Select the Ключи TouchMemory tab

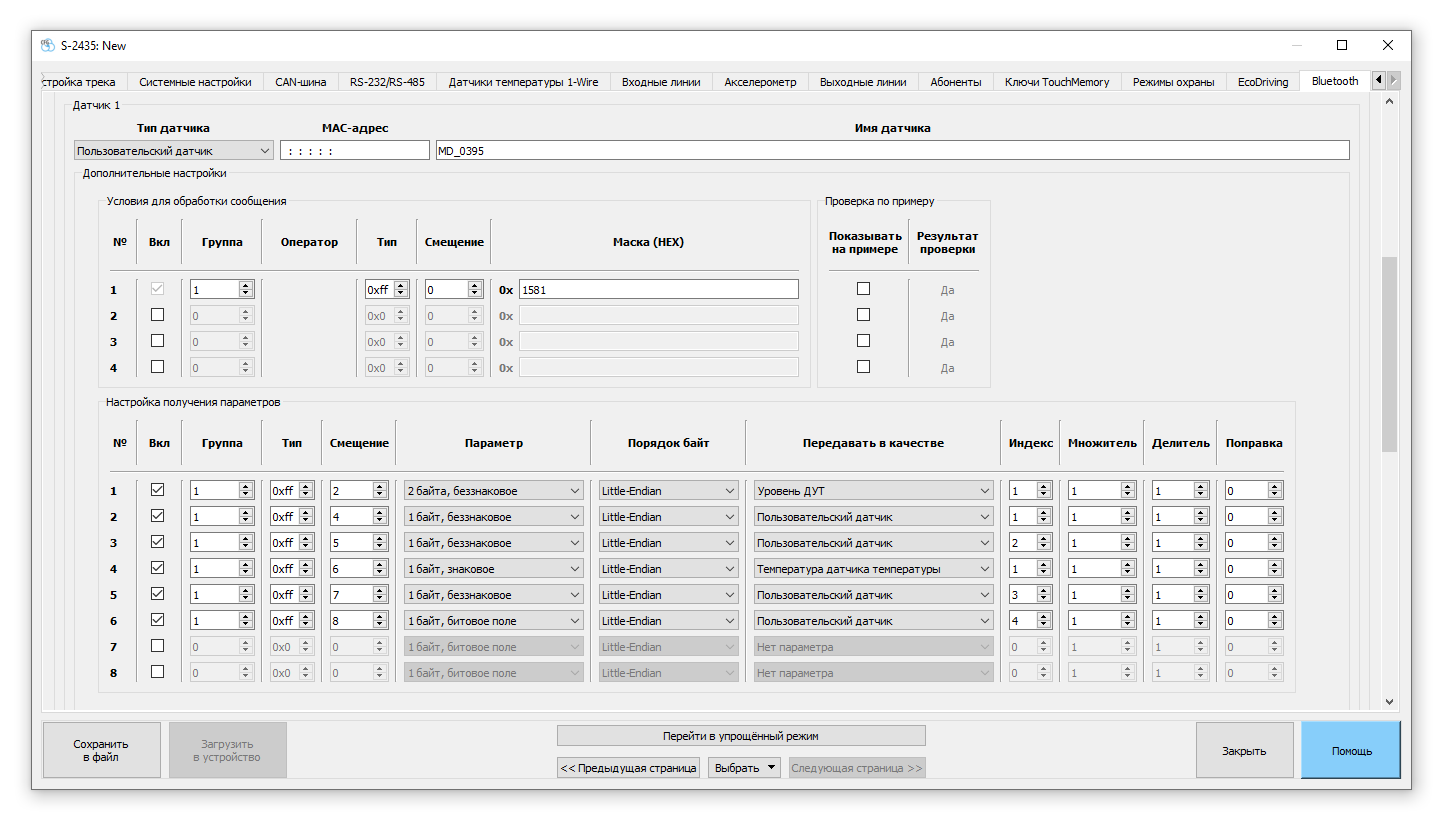(1057, 82)
